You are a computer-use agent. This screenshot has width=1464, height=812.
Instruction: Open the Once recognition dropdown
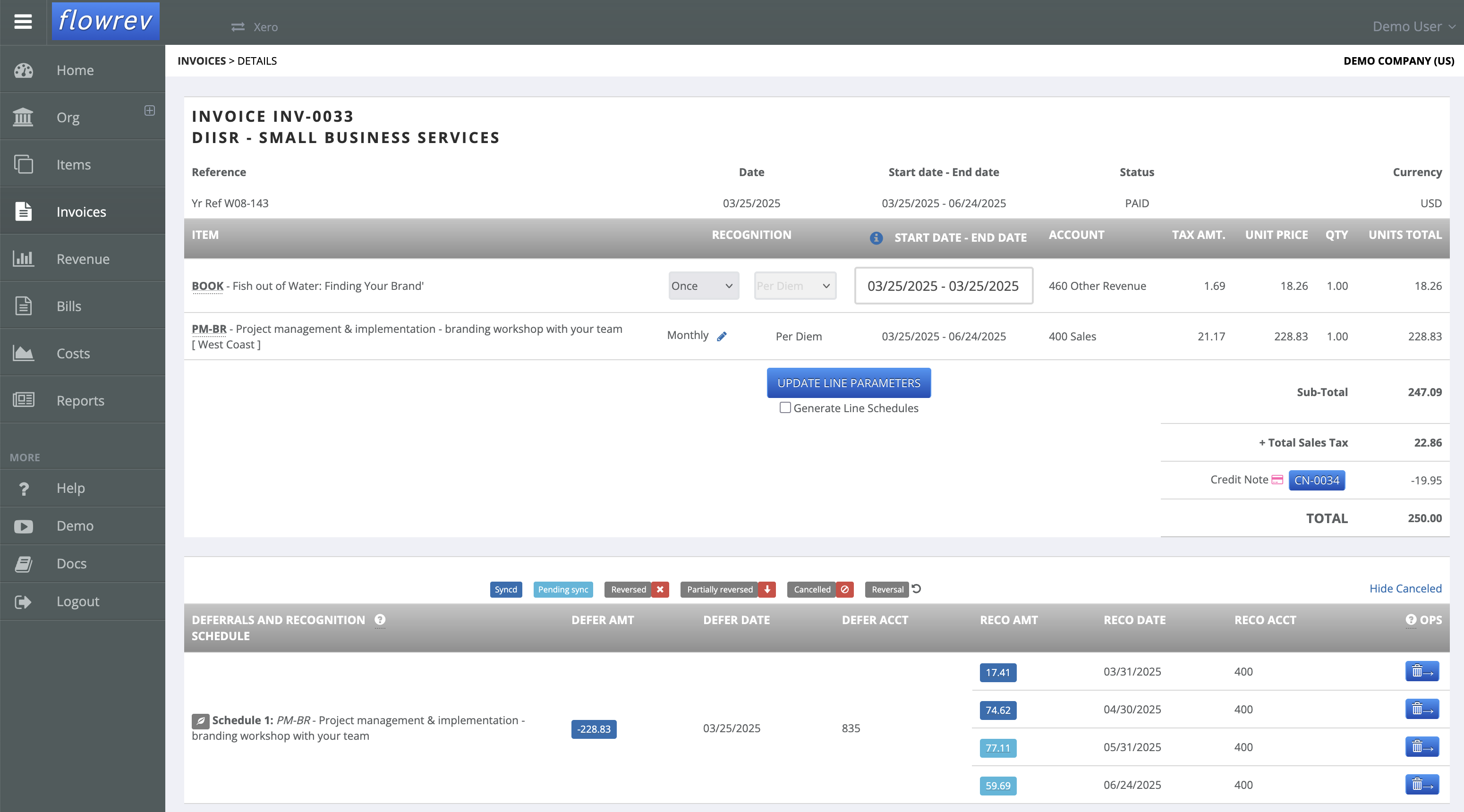(703, 286)
